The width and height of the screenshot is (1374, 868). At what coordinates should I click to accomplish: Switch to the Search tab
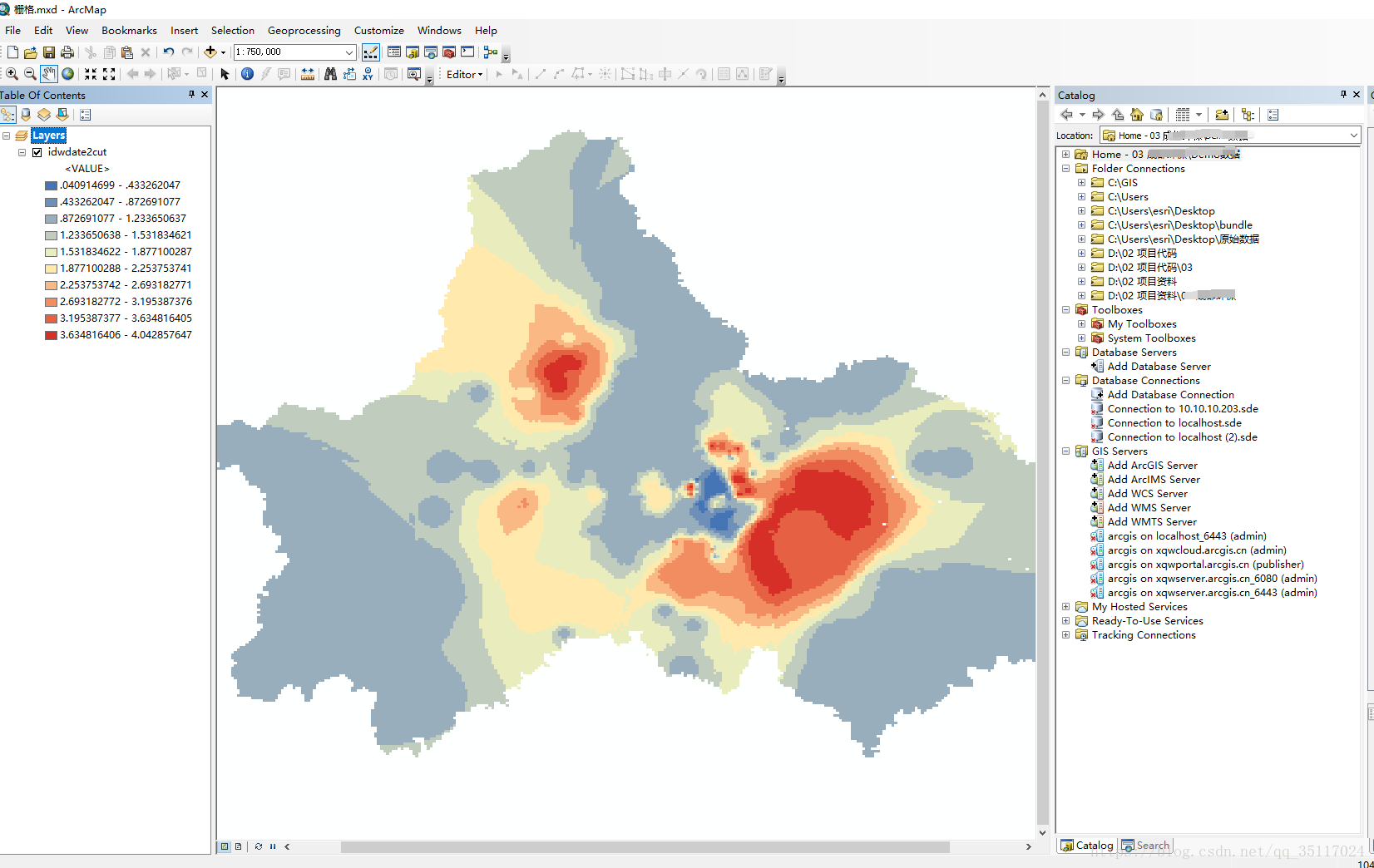click(x=1145, y=846)
